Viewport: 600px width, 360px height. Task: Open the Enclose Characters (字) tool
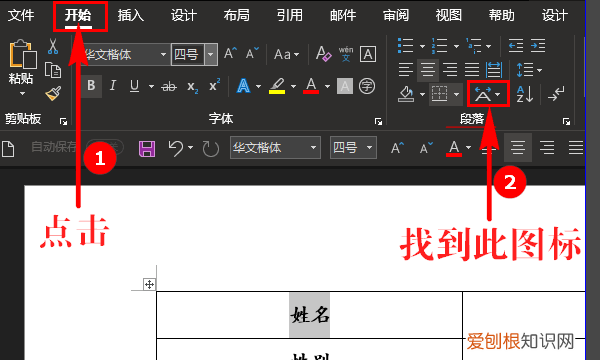(x=367, y=86)
